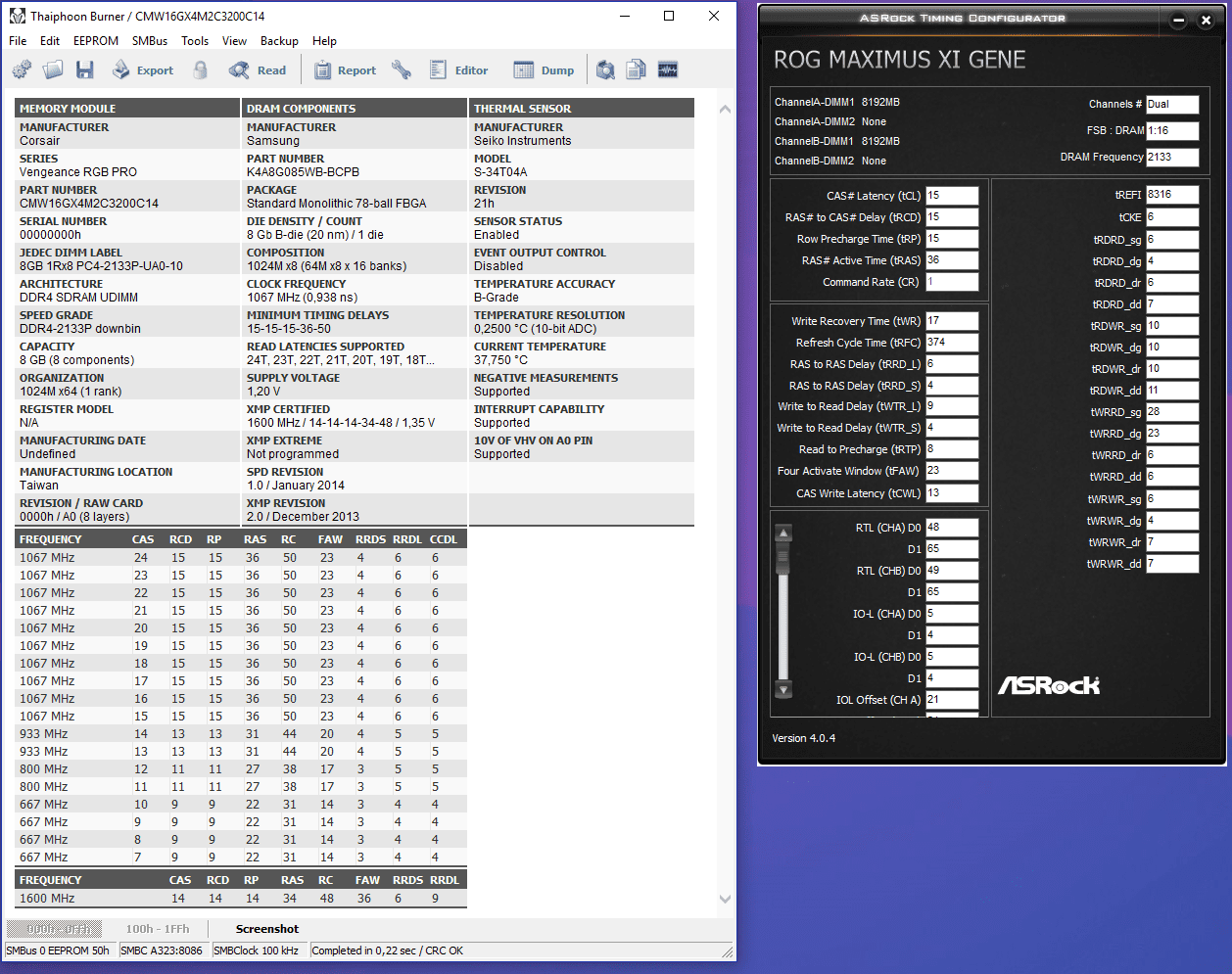The width and height of the screenshot is (1232, 974).
Task: Click the padlock icon in toolbar
Action: [x=201, y=70]
